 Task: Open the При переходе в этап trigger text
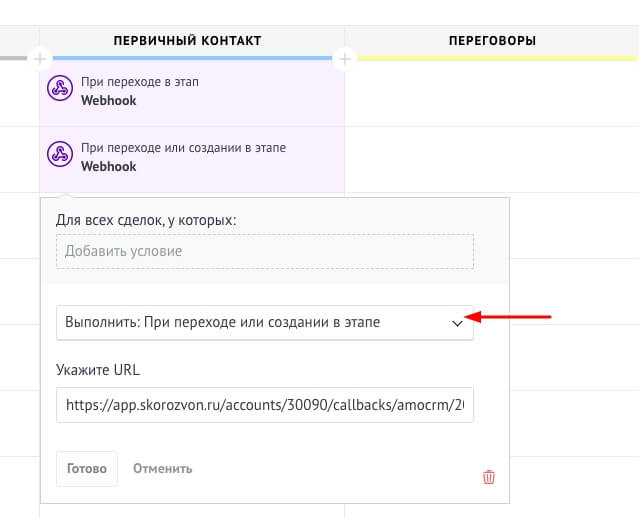click(x=139, y=82)
